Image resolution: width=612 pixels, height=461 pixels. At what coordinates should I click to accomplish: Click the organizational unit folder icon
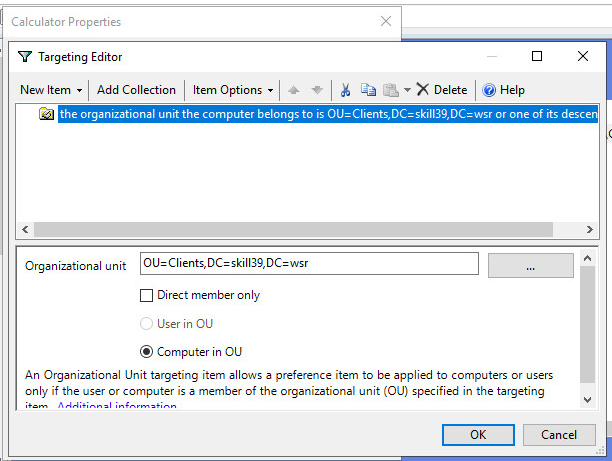pos(46,114)
